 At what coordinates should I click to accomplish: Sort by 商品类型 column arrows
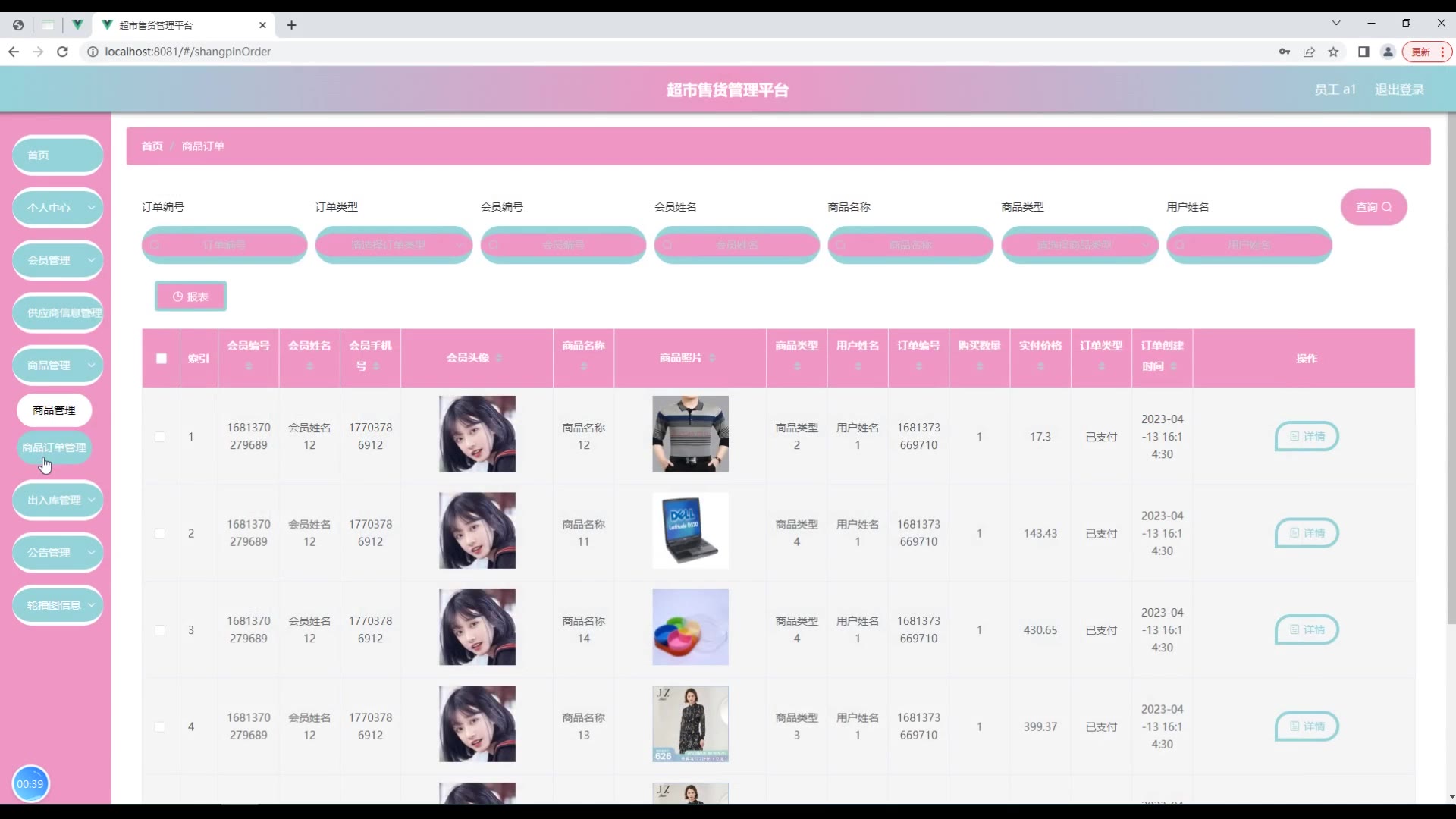click(x=797, y=366)
